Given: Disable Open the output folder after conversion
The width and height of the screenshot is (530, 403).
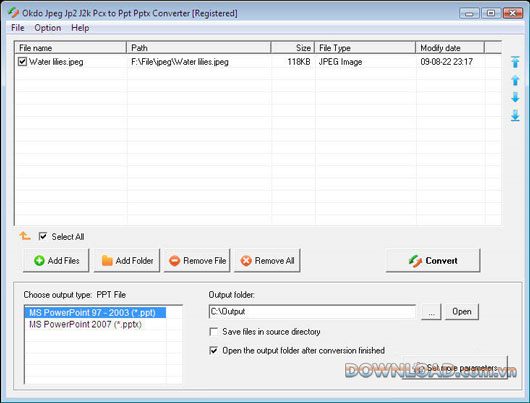Looking at the screenshot, I should [214, 350].
